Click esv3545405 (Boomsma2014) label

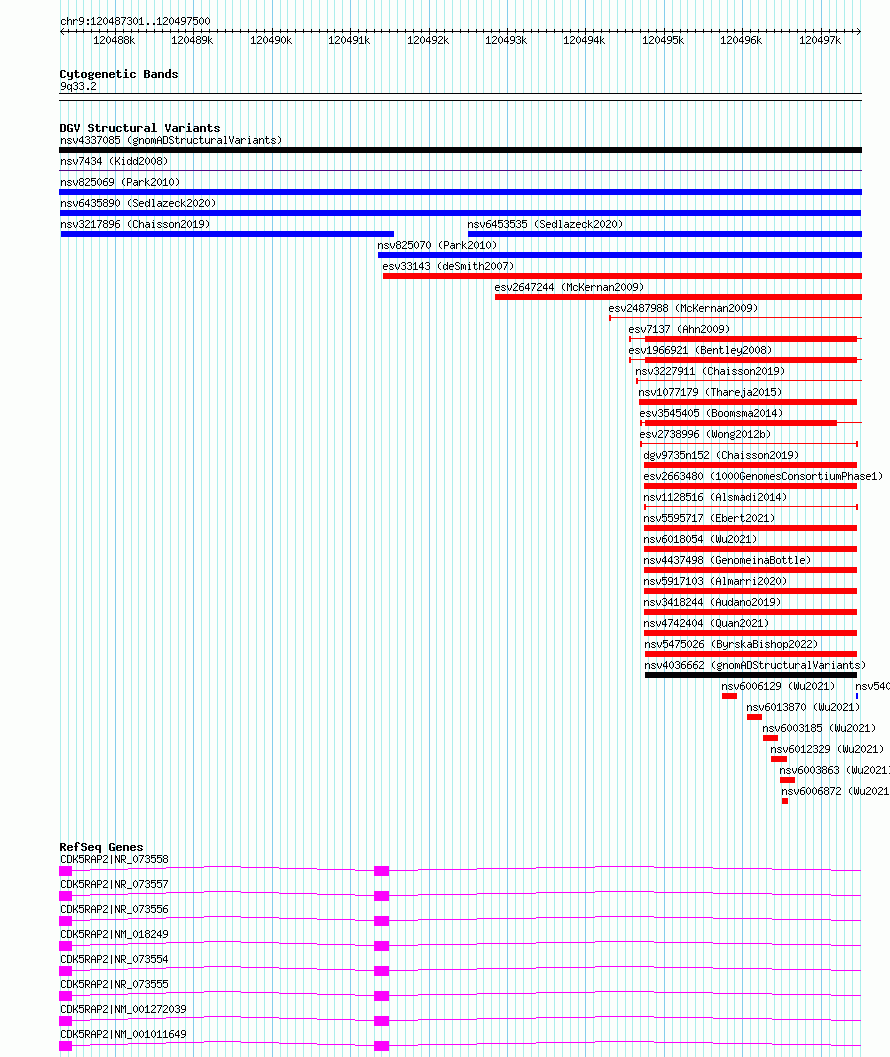pos(711,413)
